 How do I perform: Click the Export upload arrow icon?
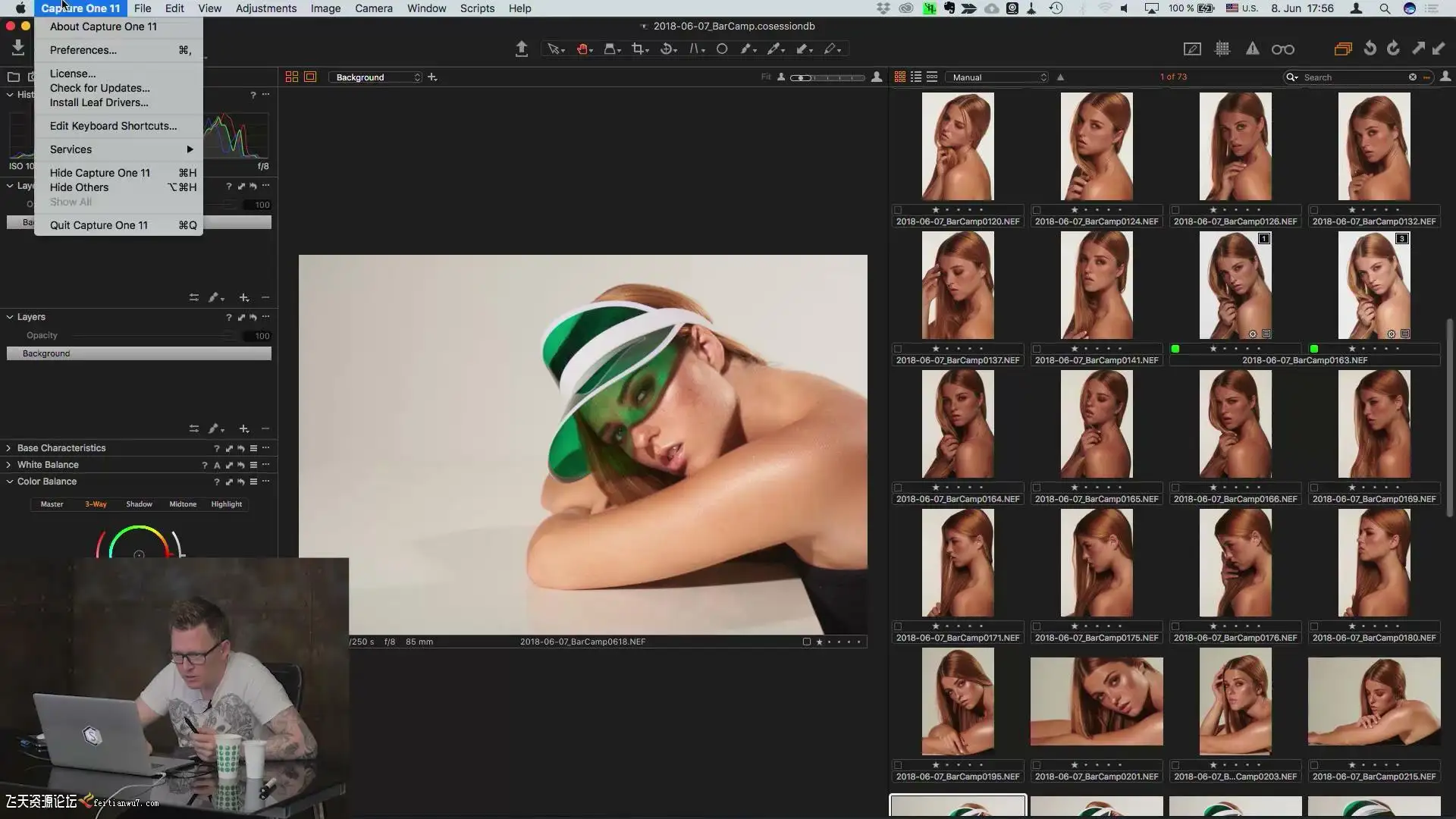pos(521,49)
